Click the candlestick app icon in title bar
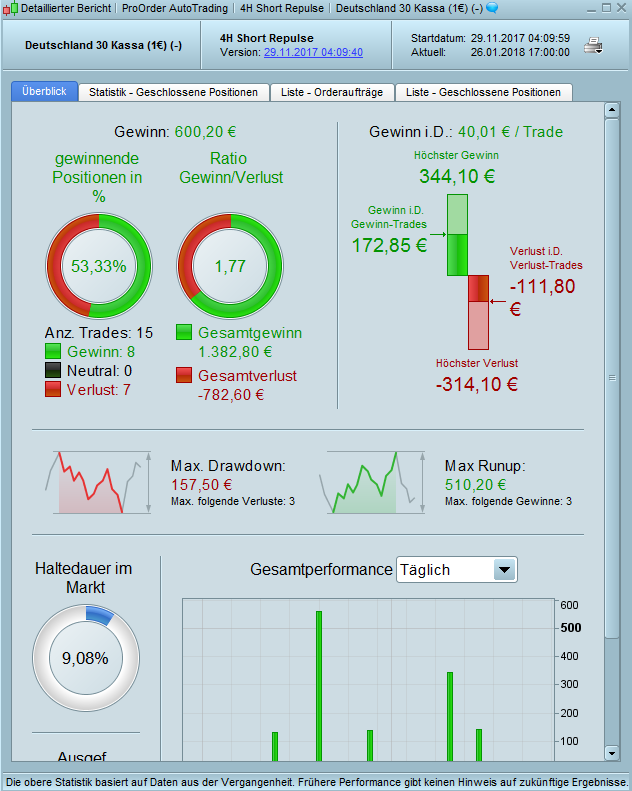The image size is (632, 791). coord(10,9)
